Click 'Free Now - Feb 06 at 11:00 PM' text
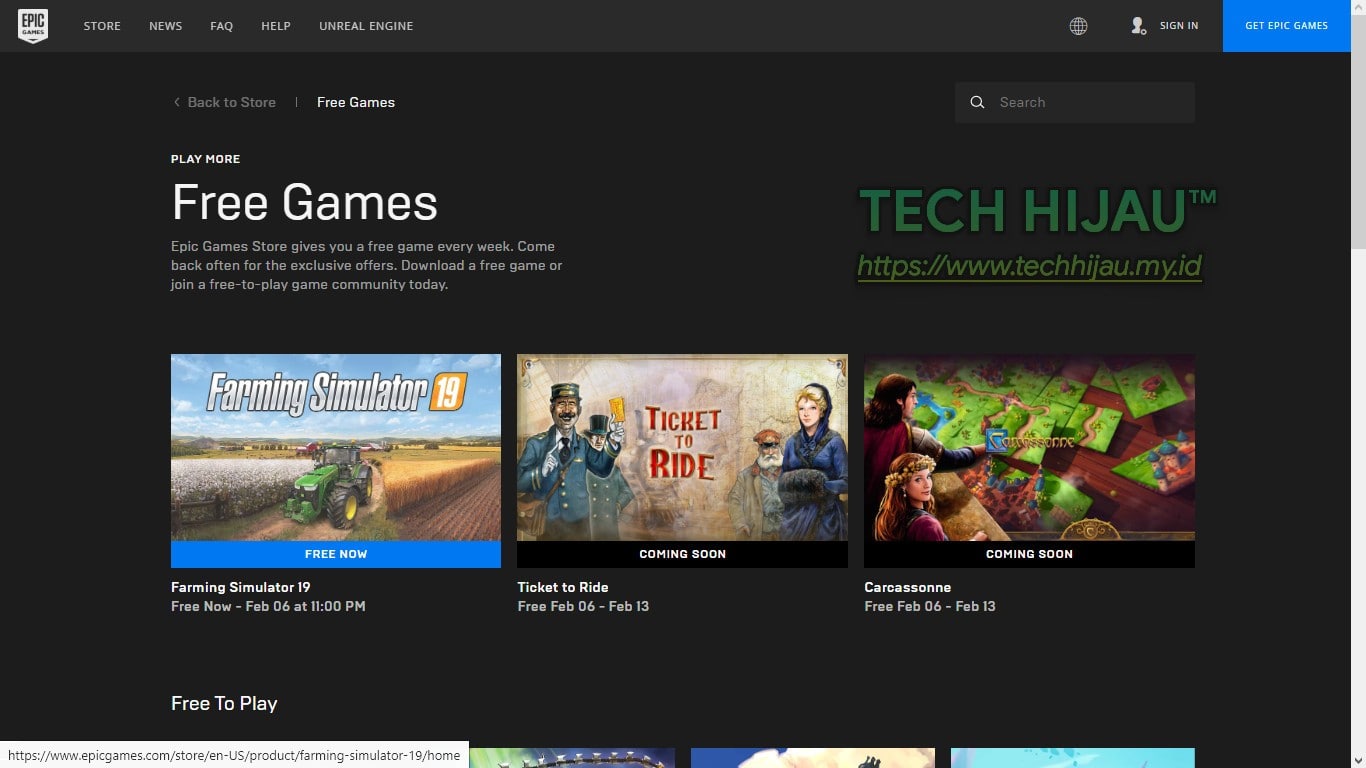Image resolution: width=1366 pixels, height=768 pixels. point(268,606)
